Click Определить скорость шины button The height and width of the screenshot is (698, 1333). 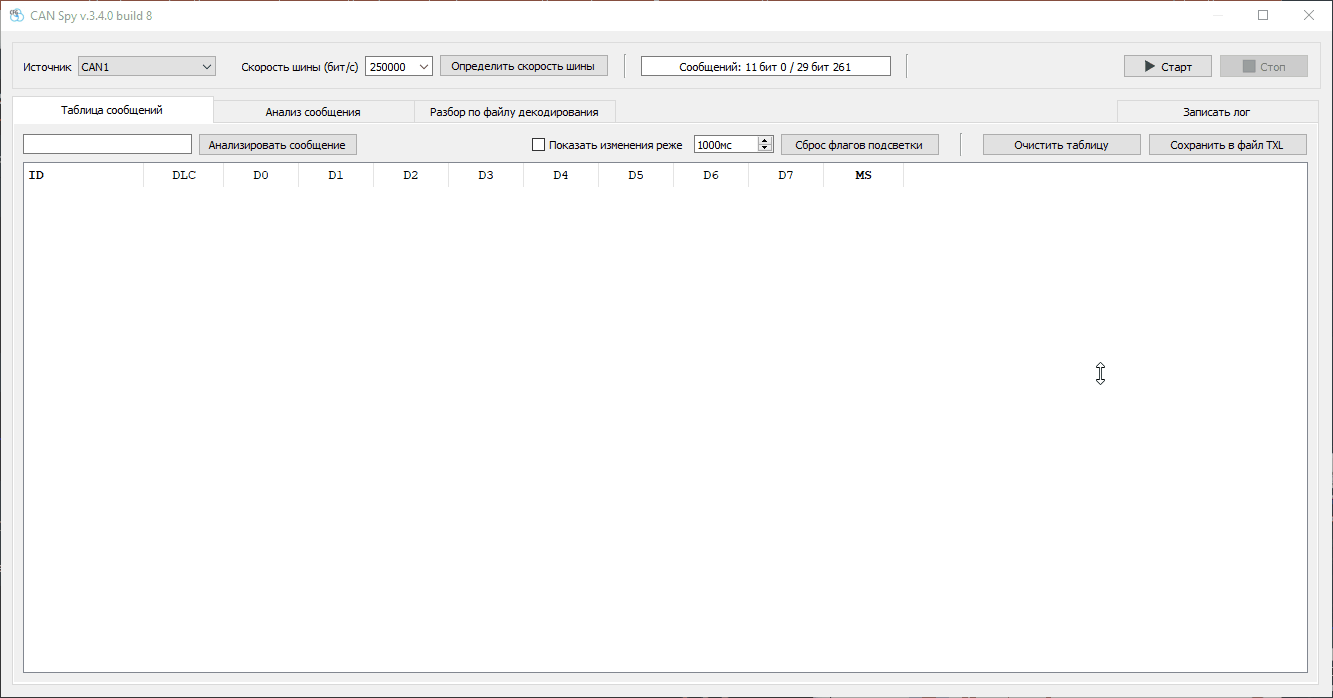tap(523, 66)
